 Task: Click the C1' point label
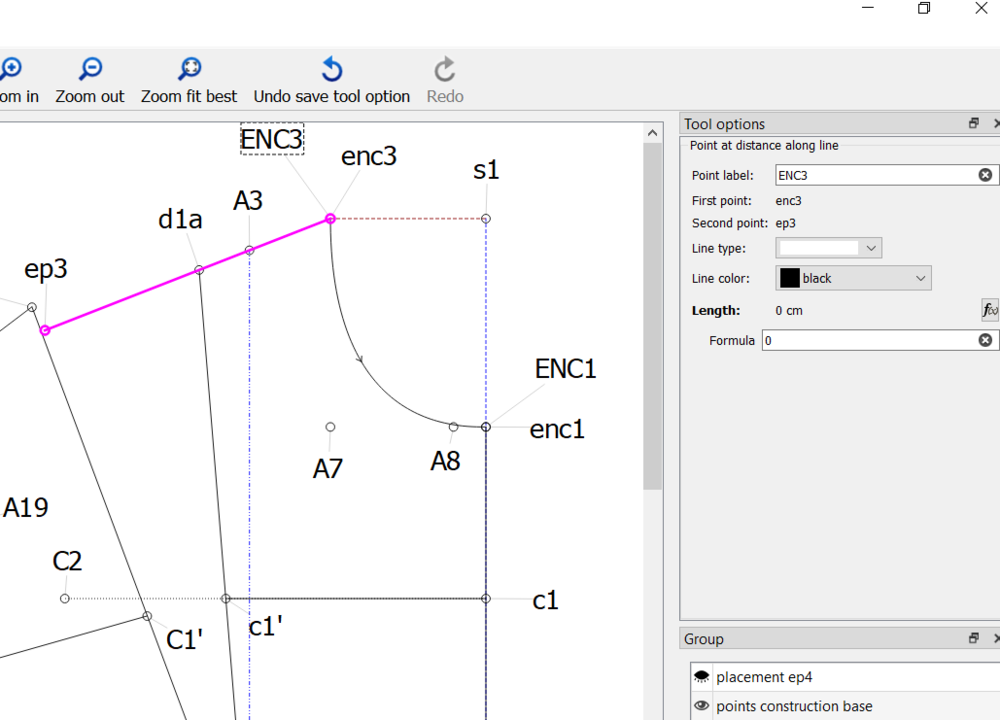184,639
